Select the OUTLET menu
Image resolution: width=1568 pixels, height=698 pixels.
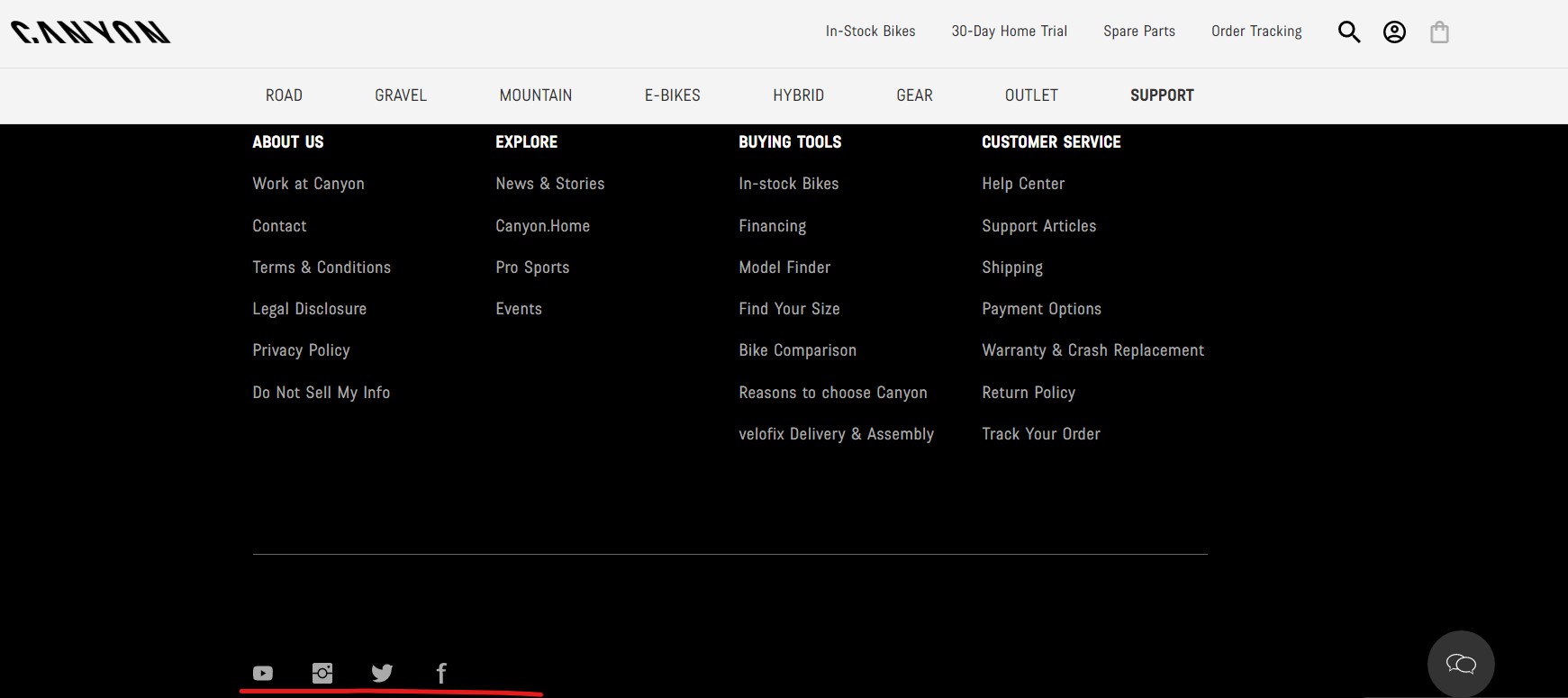[1031, 95]
